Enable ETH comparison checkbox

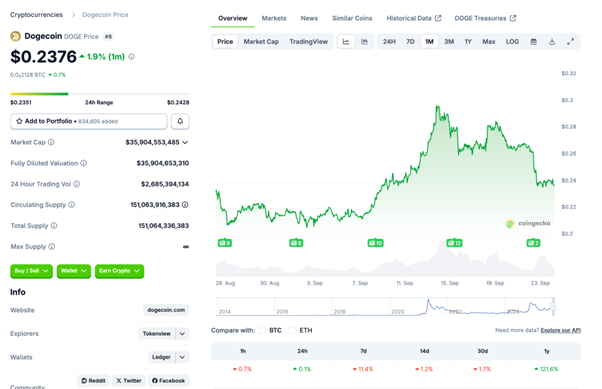[293, 330]
